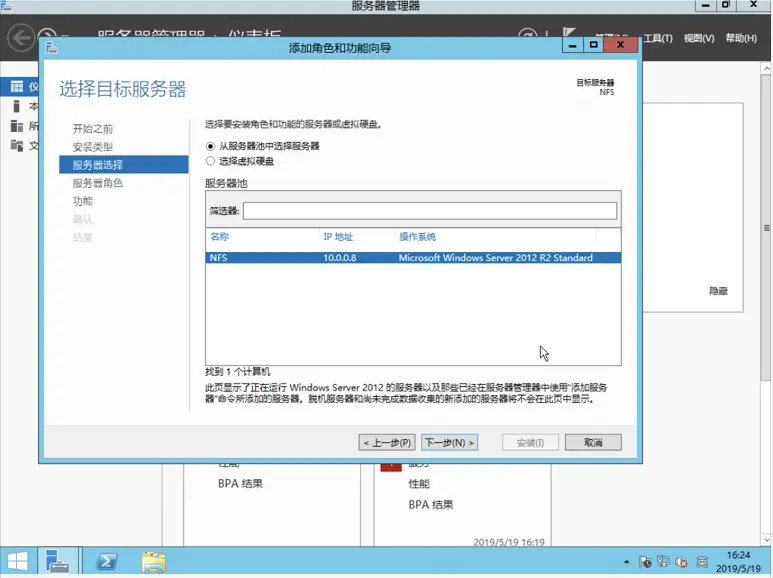Click the notifications flag icon in Server Manager
Image resolution: width=773 pixels, height=578 pixels.
[569, 33]
